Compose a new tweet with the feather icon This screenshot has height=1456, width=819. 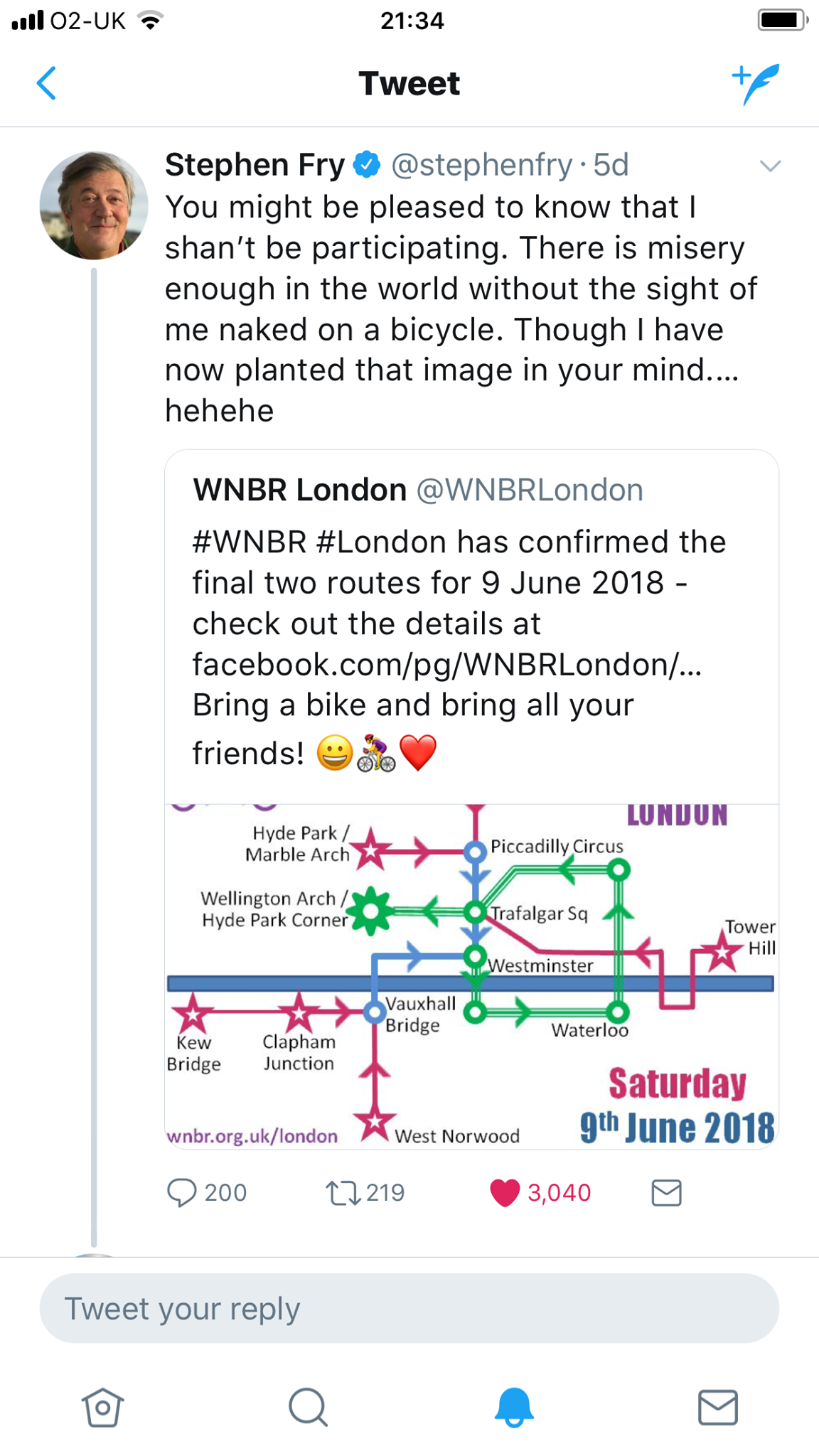pyautogui.click(x=756, y=83)
